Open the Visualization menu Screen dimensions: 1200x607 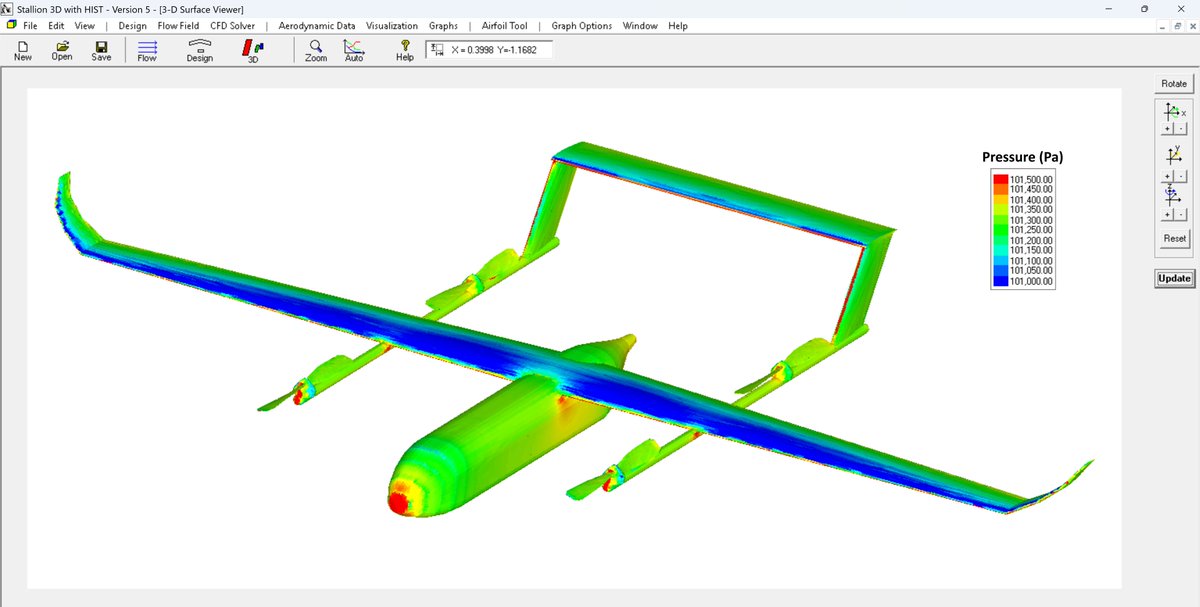click(x=392, y=25)
